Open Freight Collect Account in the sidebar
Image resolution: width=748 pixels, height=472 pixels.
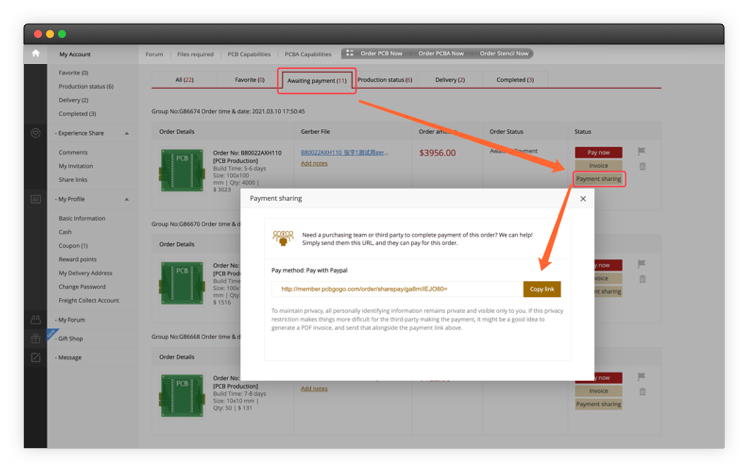(89, 300)
